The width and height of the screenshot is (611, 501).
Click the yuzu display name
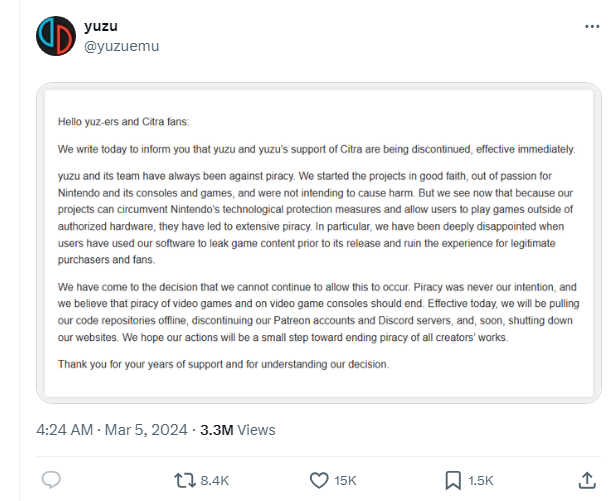coord(100,26)
